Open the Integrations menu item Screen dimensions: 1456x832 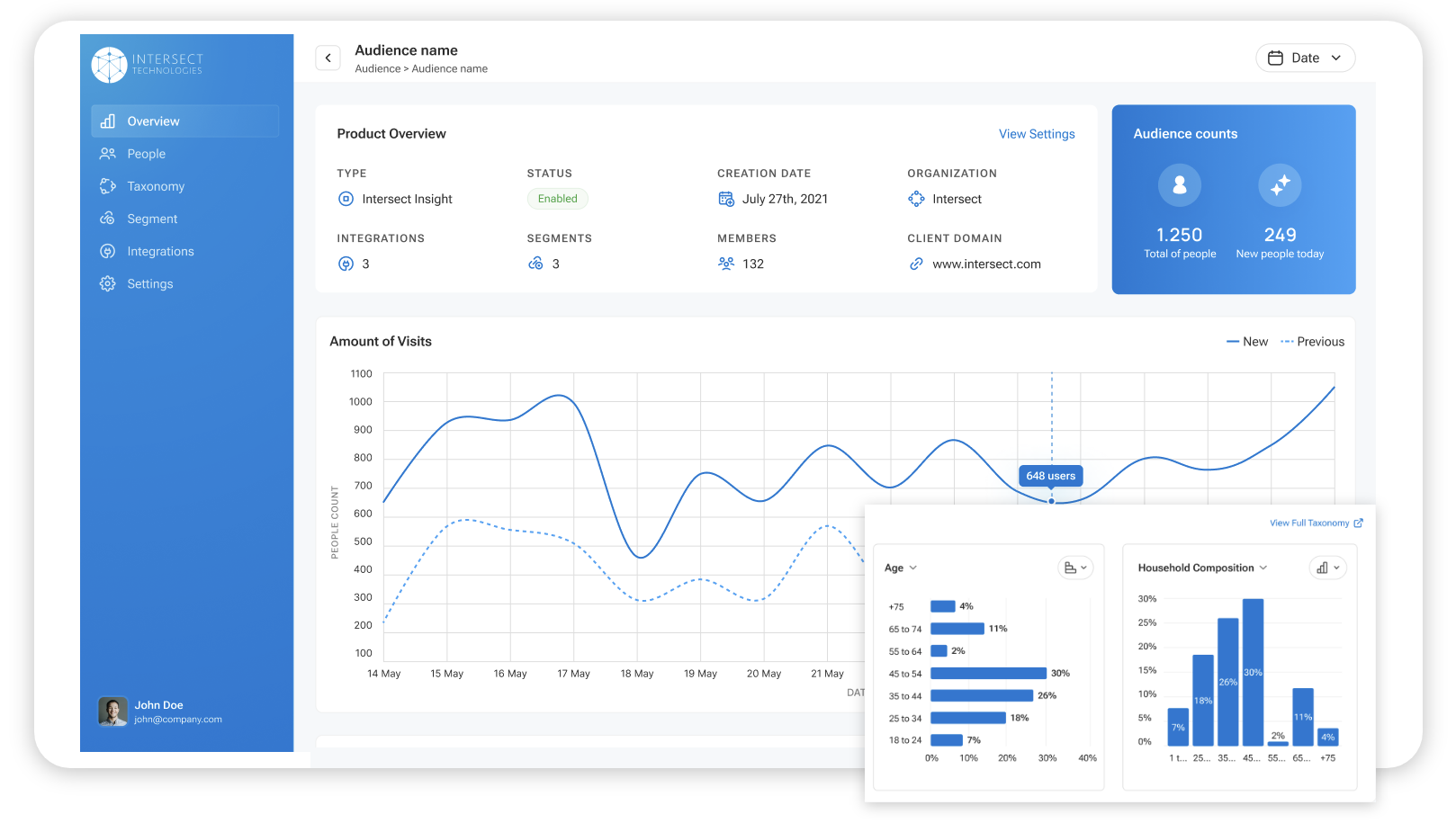(x=185, y=251)
